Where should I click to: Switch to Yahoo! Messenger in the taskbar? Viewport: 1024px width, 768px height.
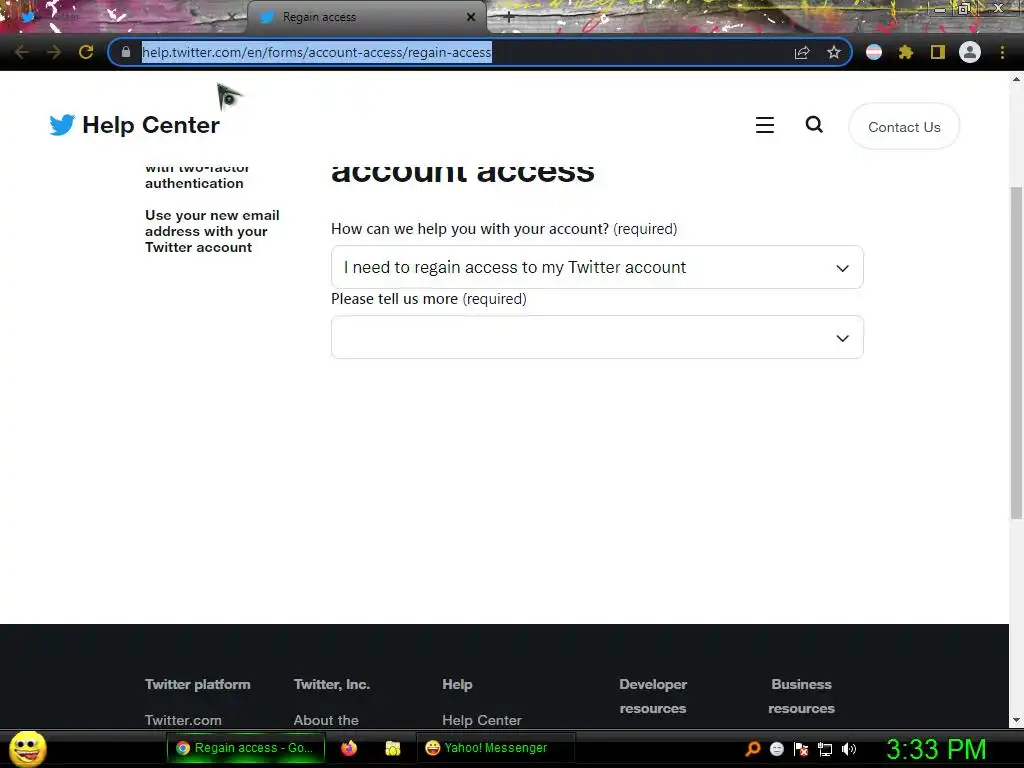pyautogui.click(x=495, y=748)
